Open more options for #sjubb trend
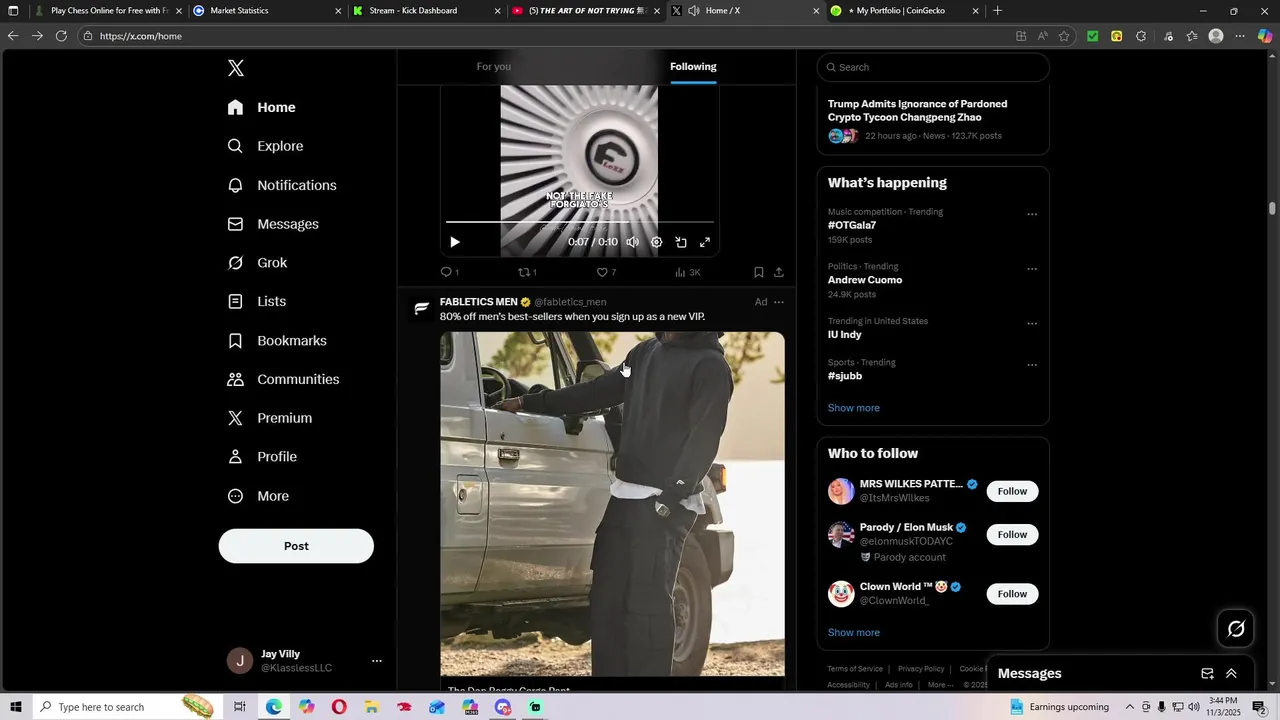The height and width of the screenshot is (720, 1280). coord(1032,365)
